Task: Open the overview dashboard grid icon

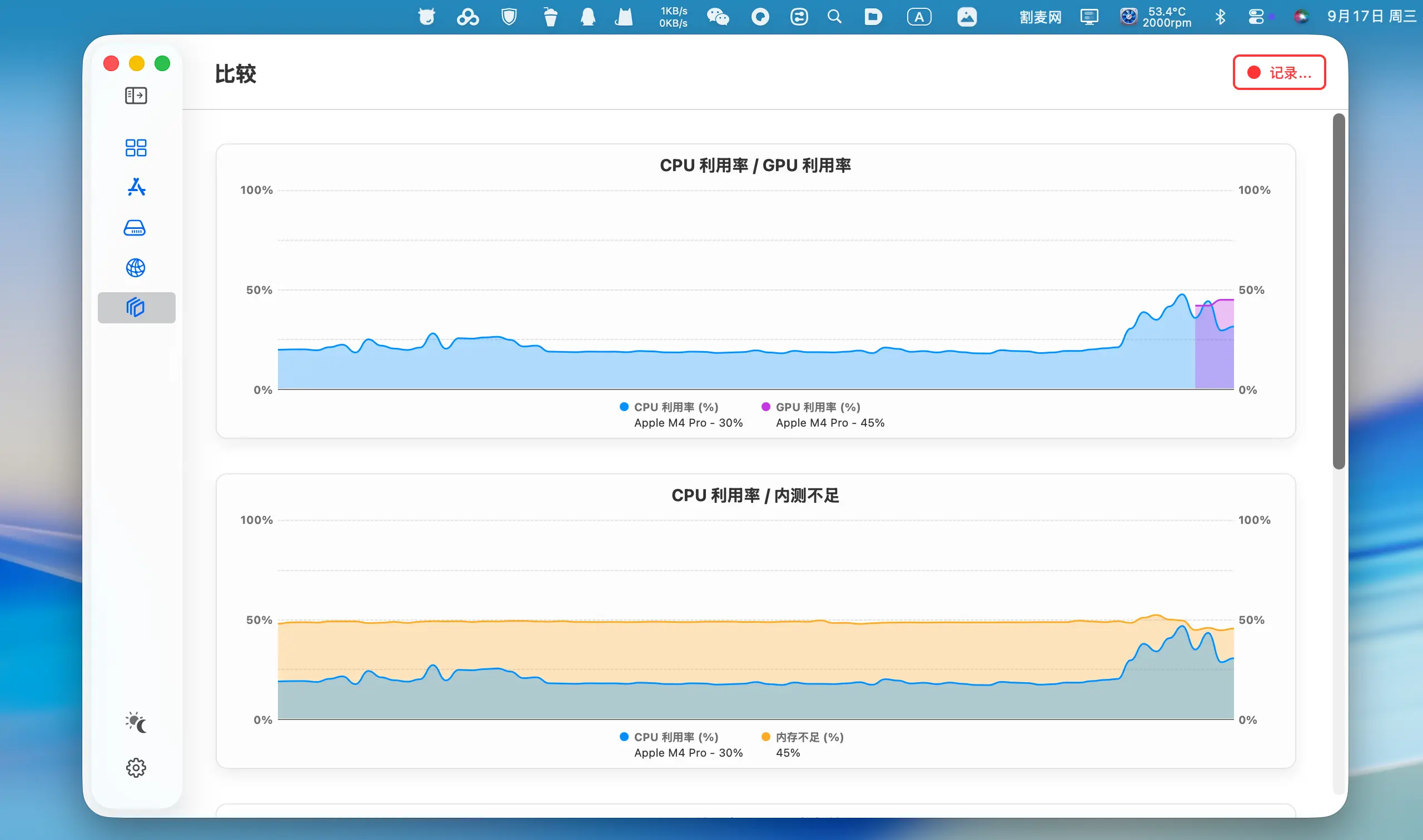Action: coord(136,148)
